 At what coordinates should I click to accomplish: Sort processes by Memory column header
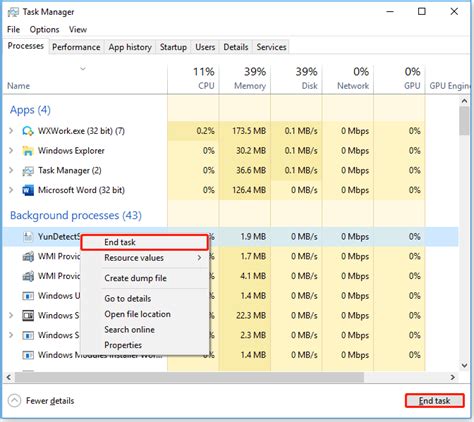[250, 86]
